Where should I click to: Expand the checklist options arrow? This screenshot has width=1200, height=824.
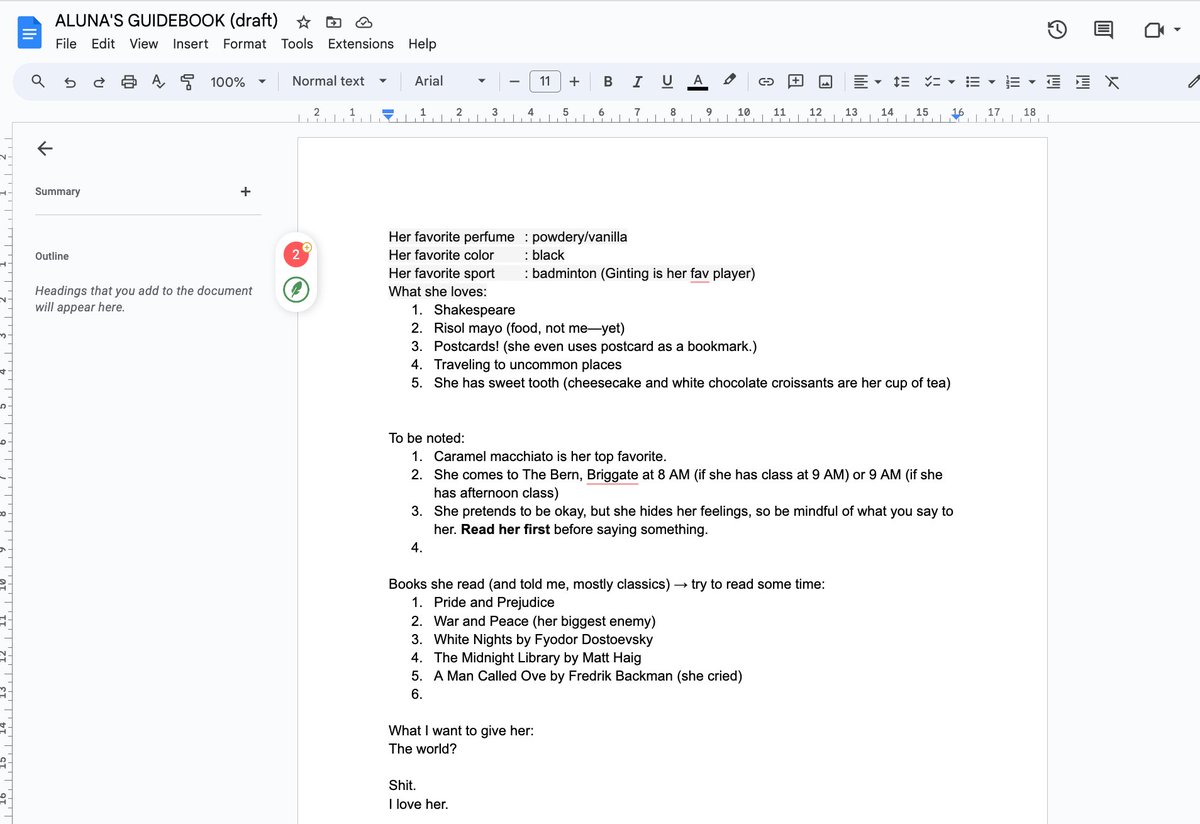coord(951,82)
